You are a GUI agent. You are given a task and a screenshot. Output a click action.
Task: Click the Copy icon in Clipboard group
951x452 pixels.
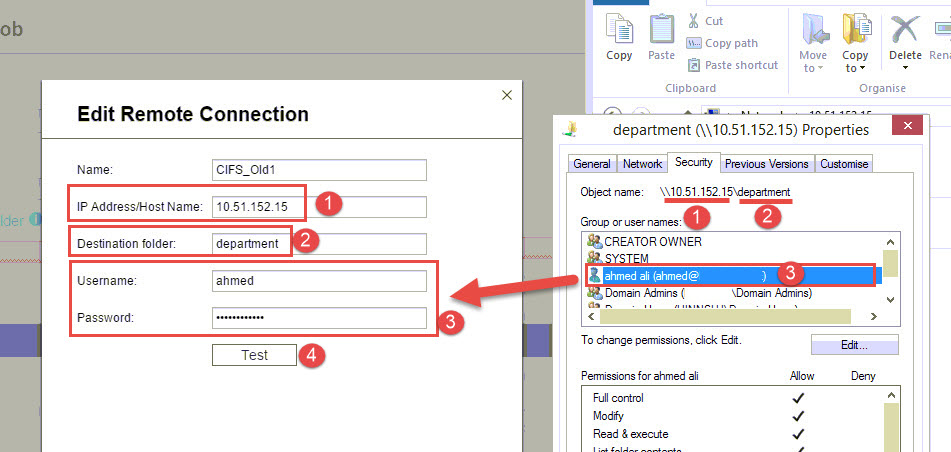click(619, 30)
